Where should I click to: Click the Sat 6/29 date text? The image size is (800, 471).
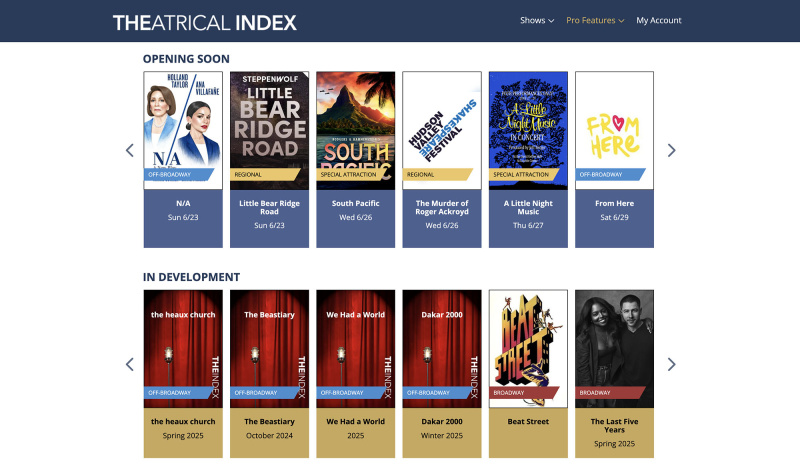tap(614, 217)
